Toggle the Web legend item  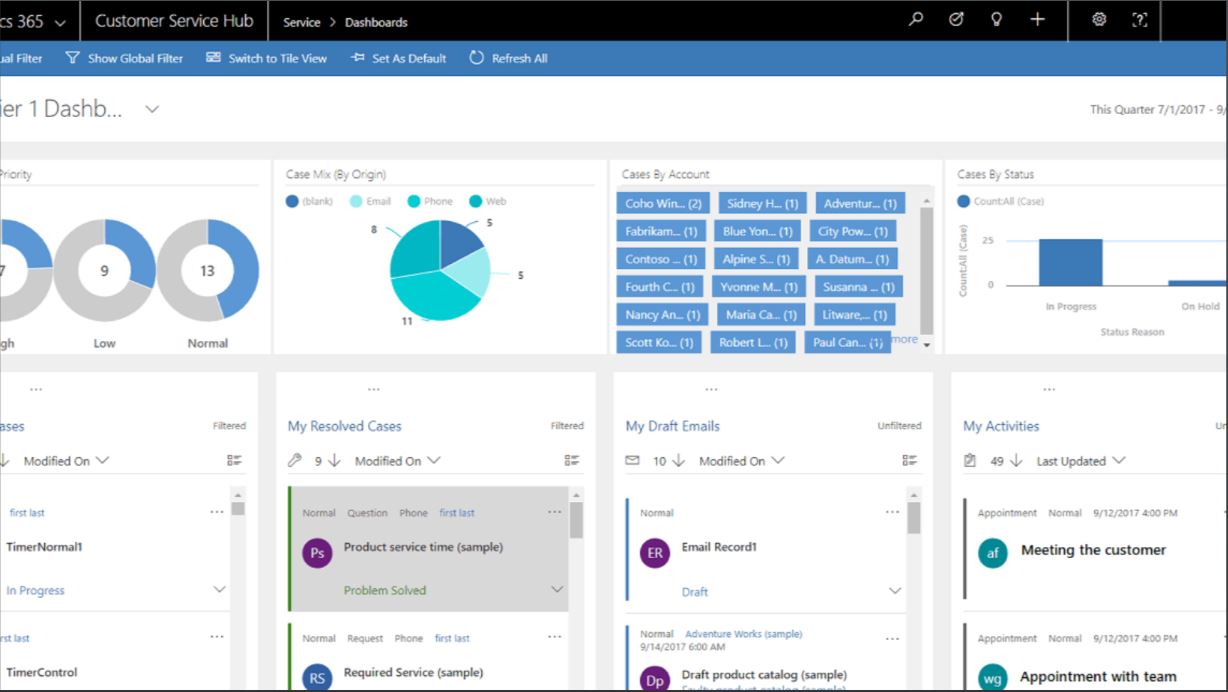488,201
